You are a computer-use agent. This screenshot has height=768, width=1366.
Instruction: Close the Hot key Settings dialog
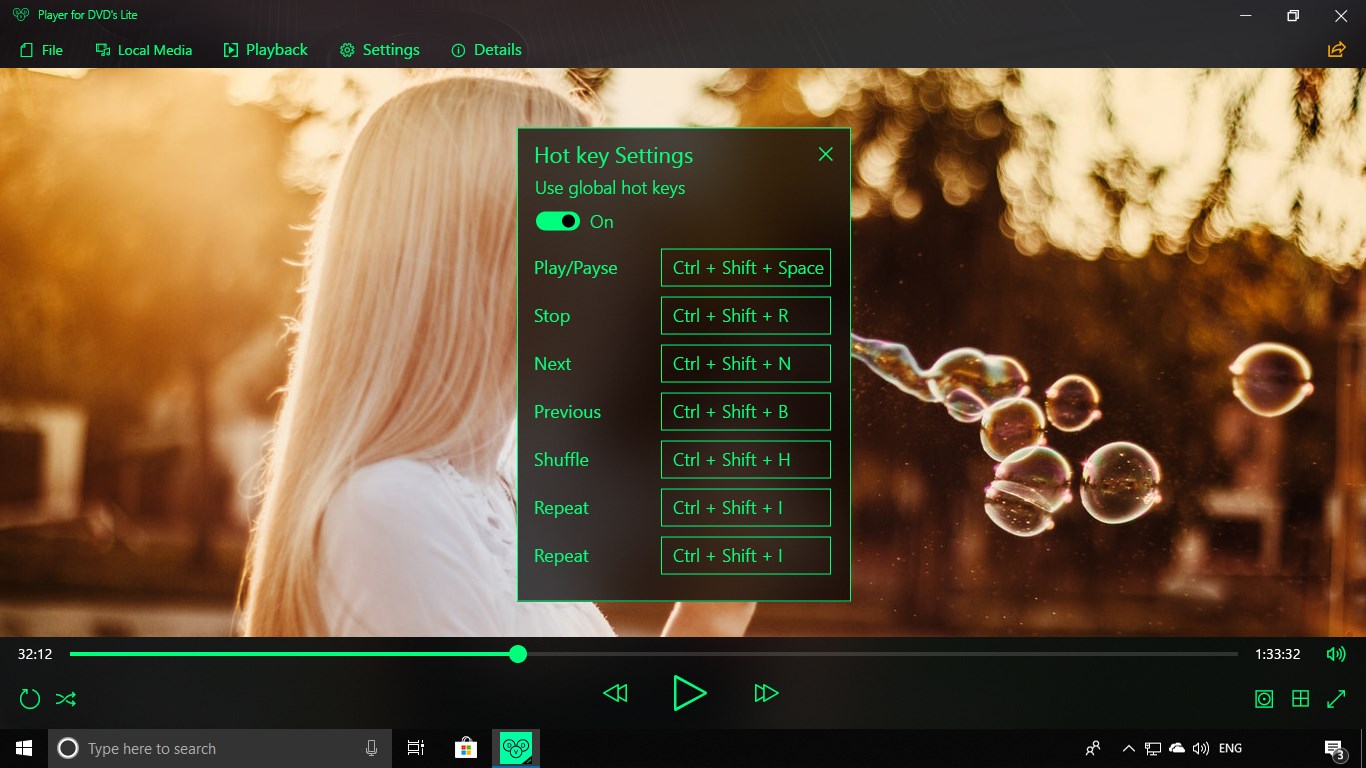825,154
